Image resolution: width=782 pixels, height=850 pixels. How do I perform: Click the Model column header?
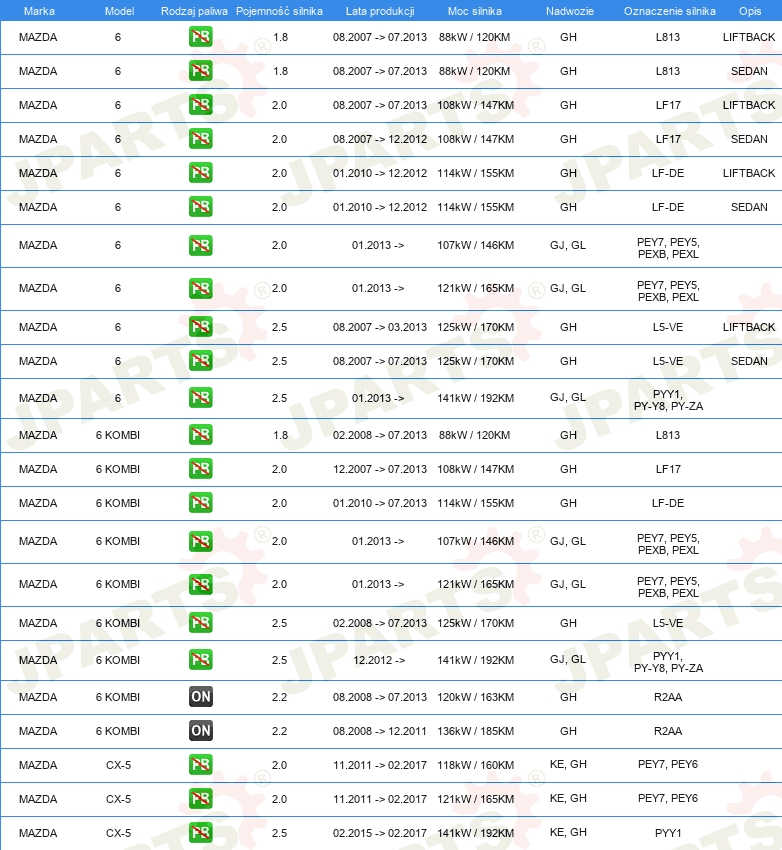tap(119, 11)
